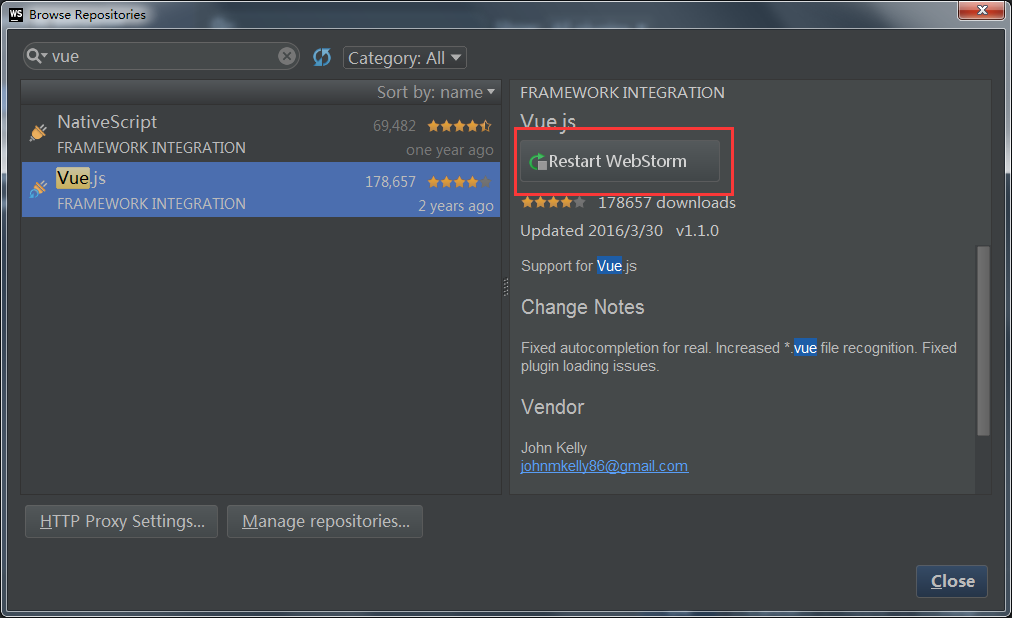
Task: Open the Sort by: name dropdown
Action: click(436, 92)
